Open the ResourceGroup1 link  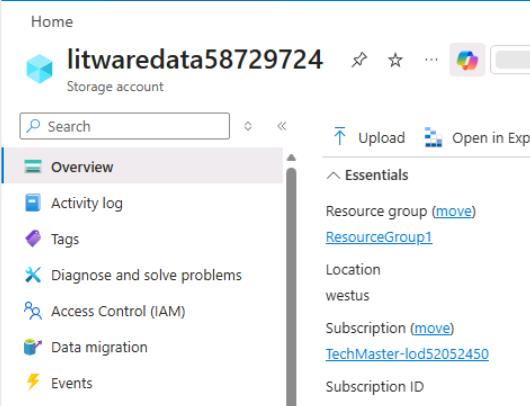click(379, 237)
